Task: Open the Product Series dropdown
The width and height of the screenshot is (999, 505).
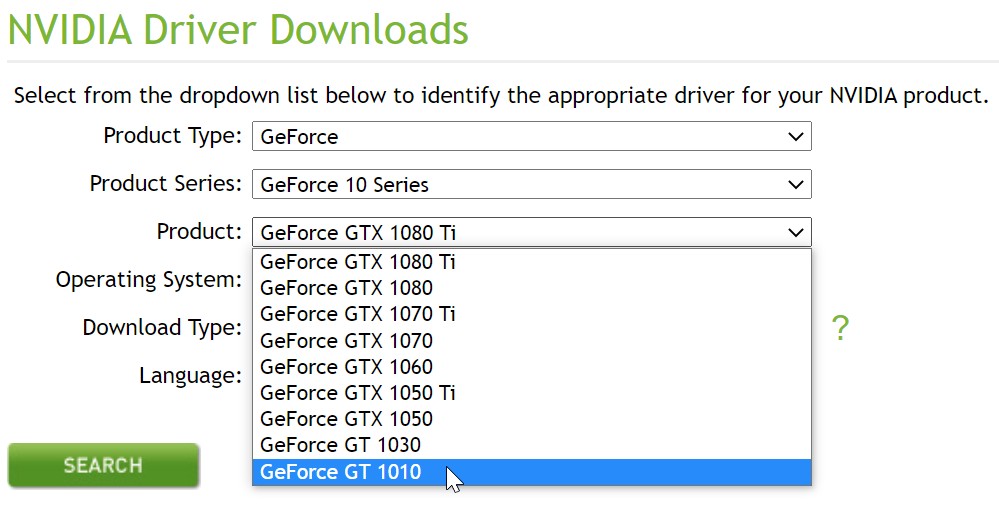Action: point(531,185)
